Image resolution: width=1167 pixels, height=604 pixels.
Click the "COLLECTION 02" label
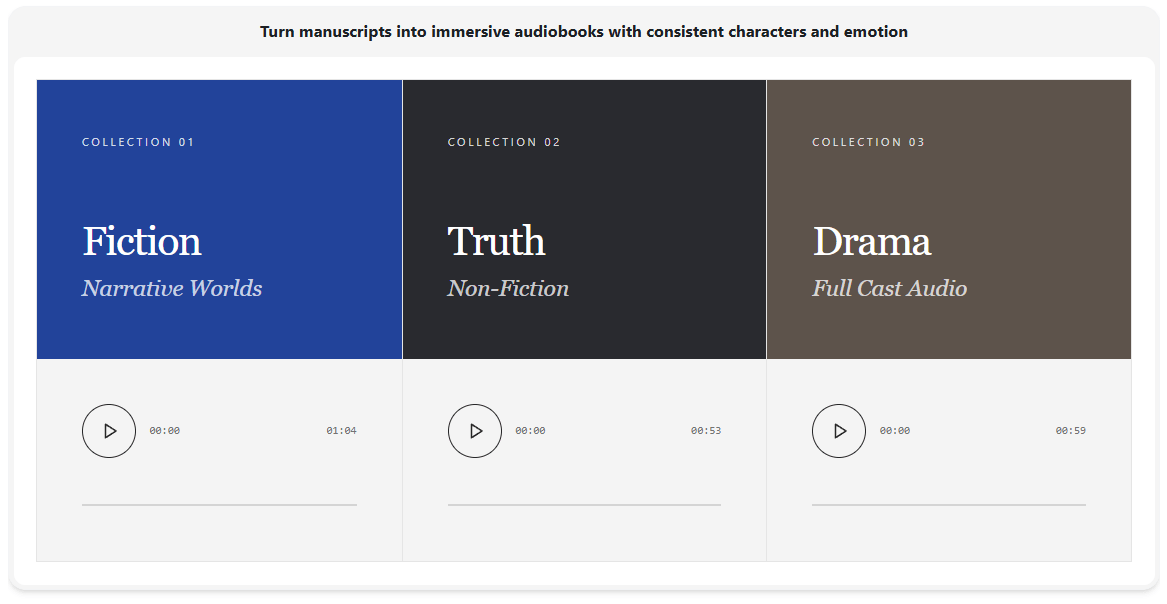click(x=504, y=142)
